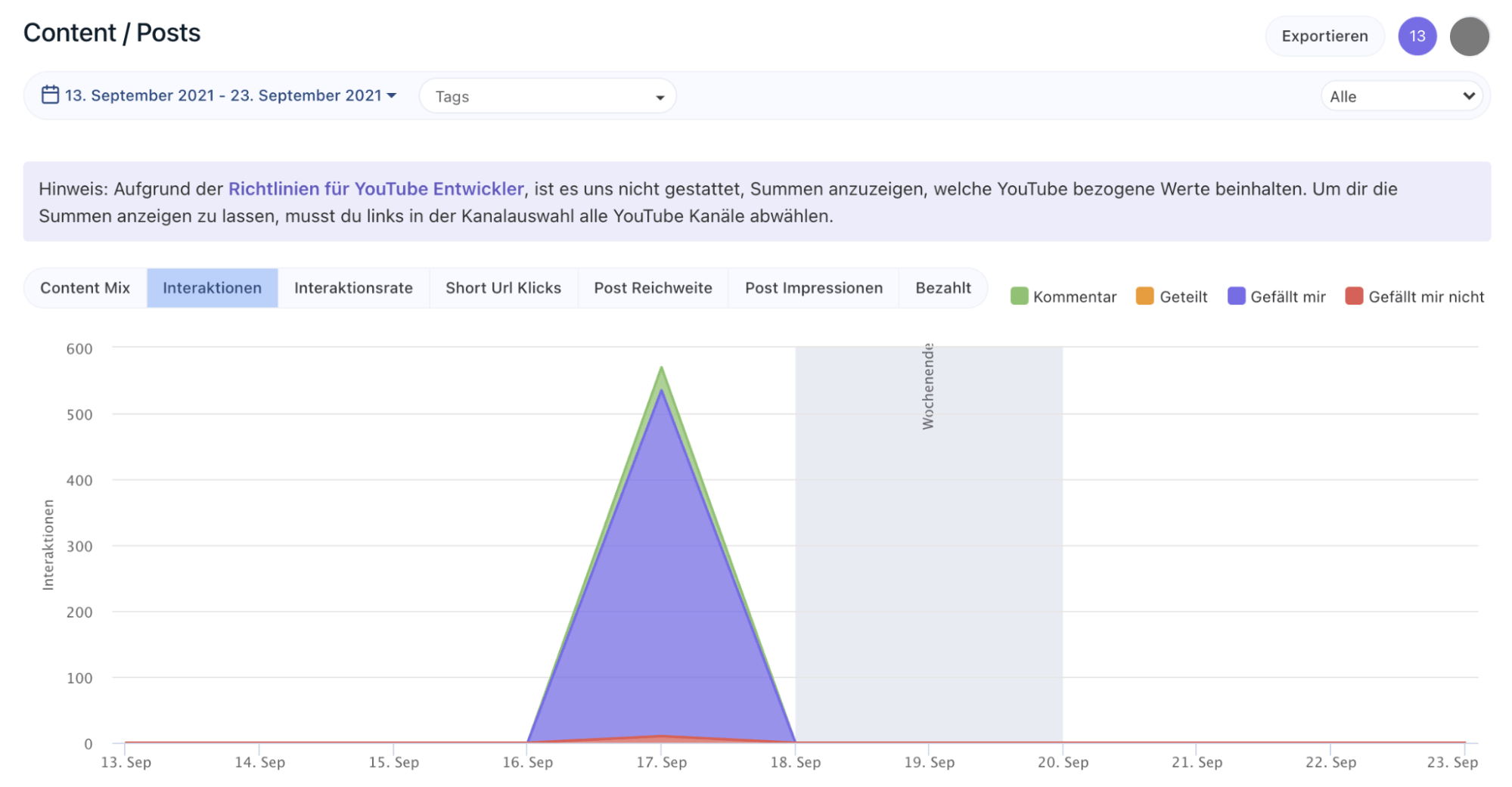Click the vertical Interaktionen axis title
This screenshot has height=787, width=1512.
48,545
